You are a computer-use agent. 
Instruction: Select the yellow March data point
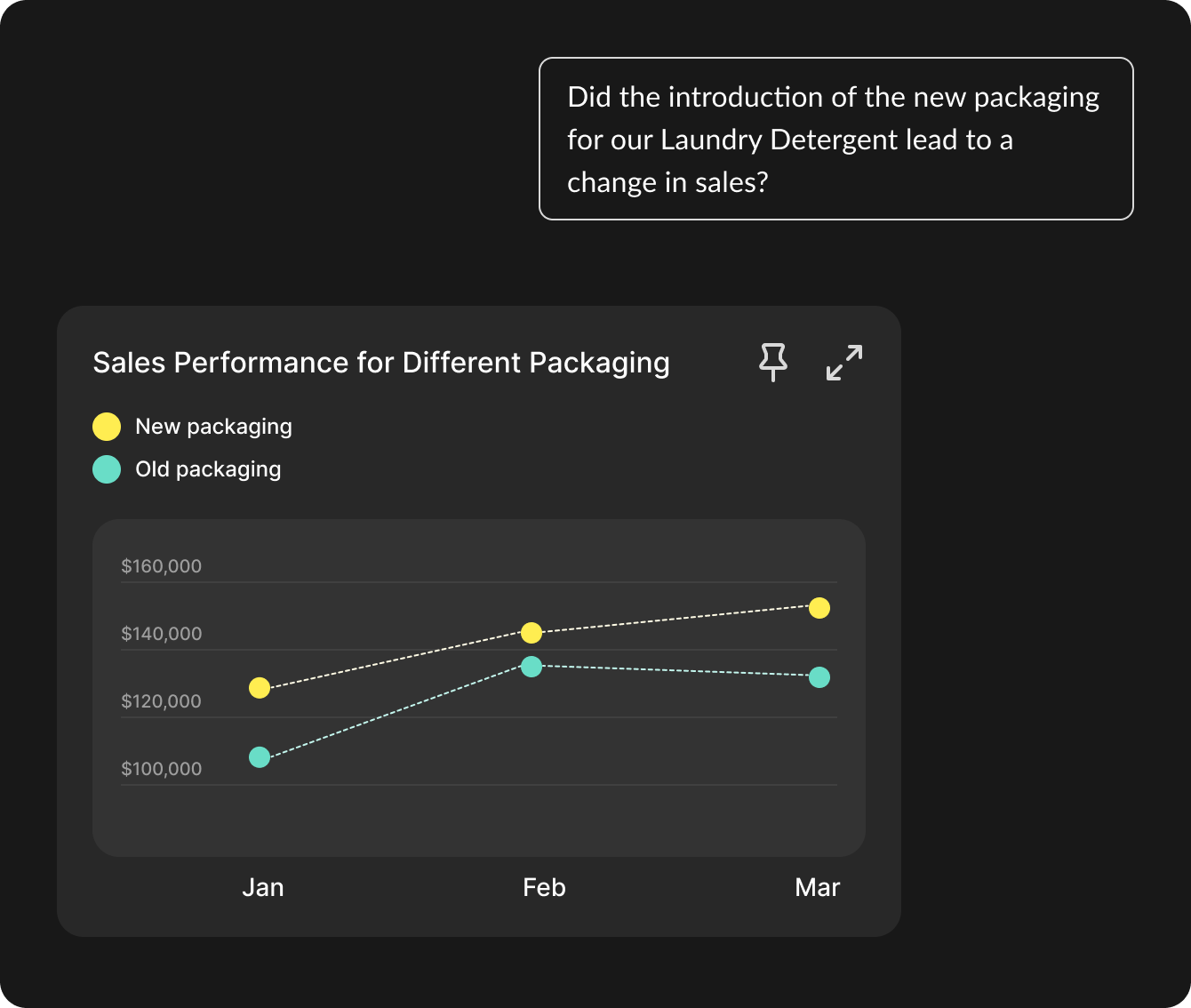pos(819,608)
